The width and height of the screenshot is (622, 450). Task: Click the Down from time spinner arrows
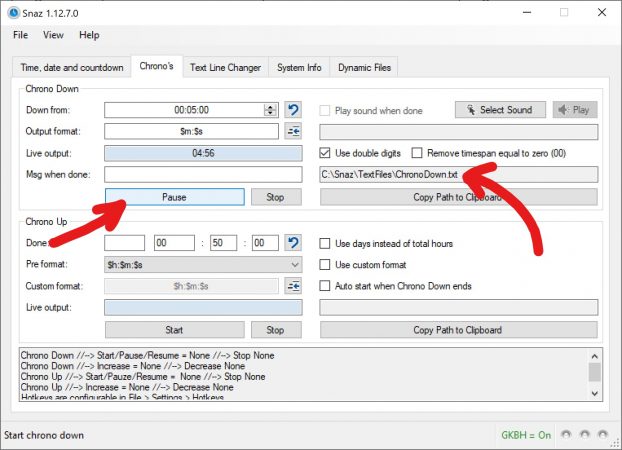click(x=271, y=110)
